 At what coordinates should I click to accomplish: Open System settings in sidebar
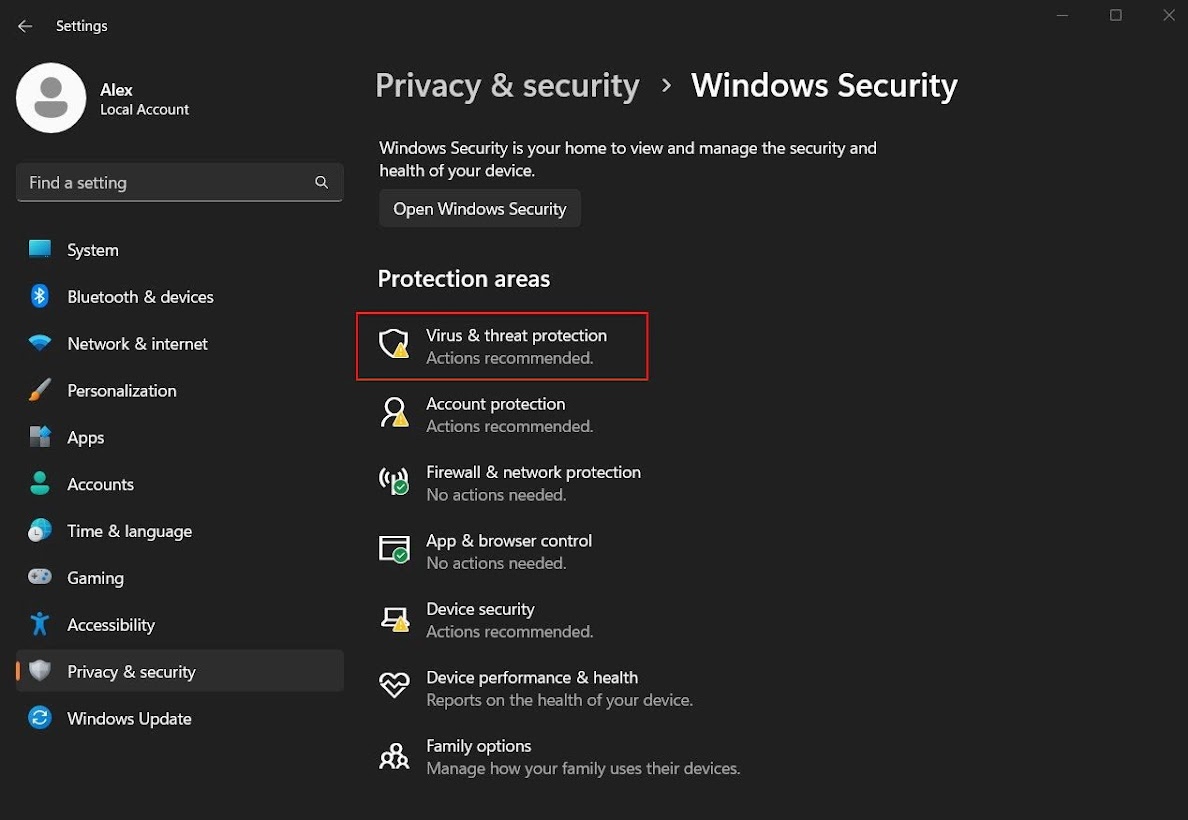[92, 250]
